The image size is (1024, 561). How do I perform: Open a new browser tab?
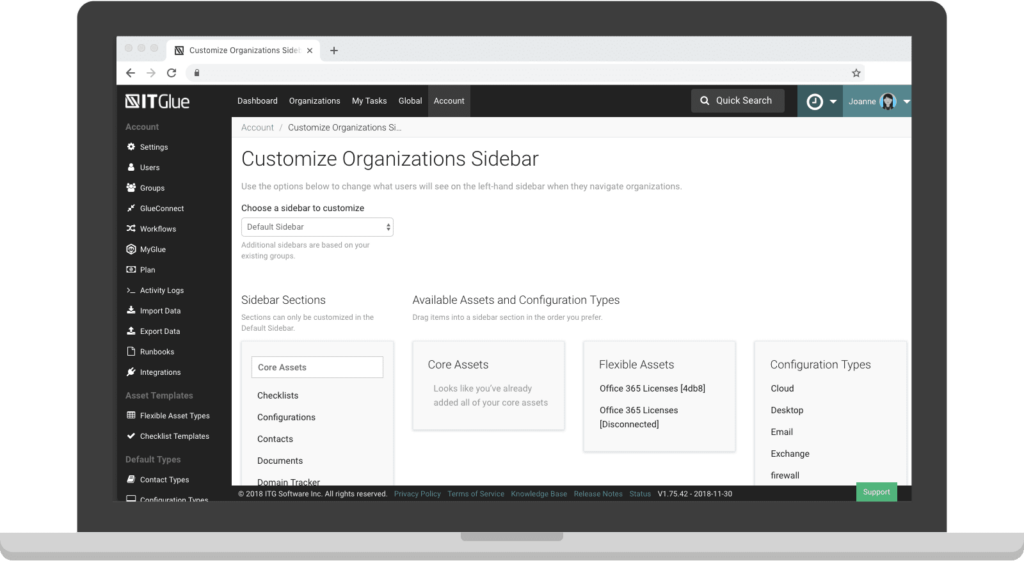click(334, 50)
